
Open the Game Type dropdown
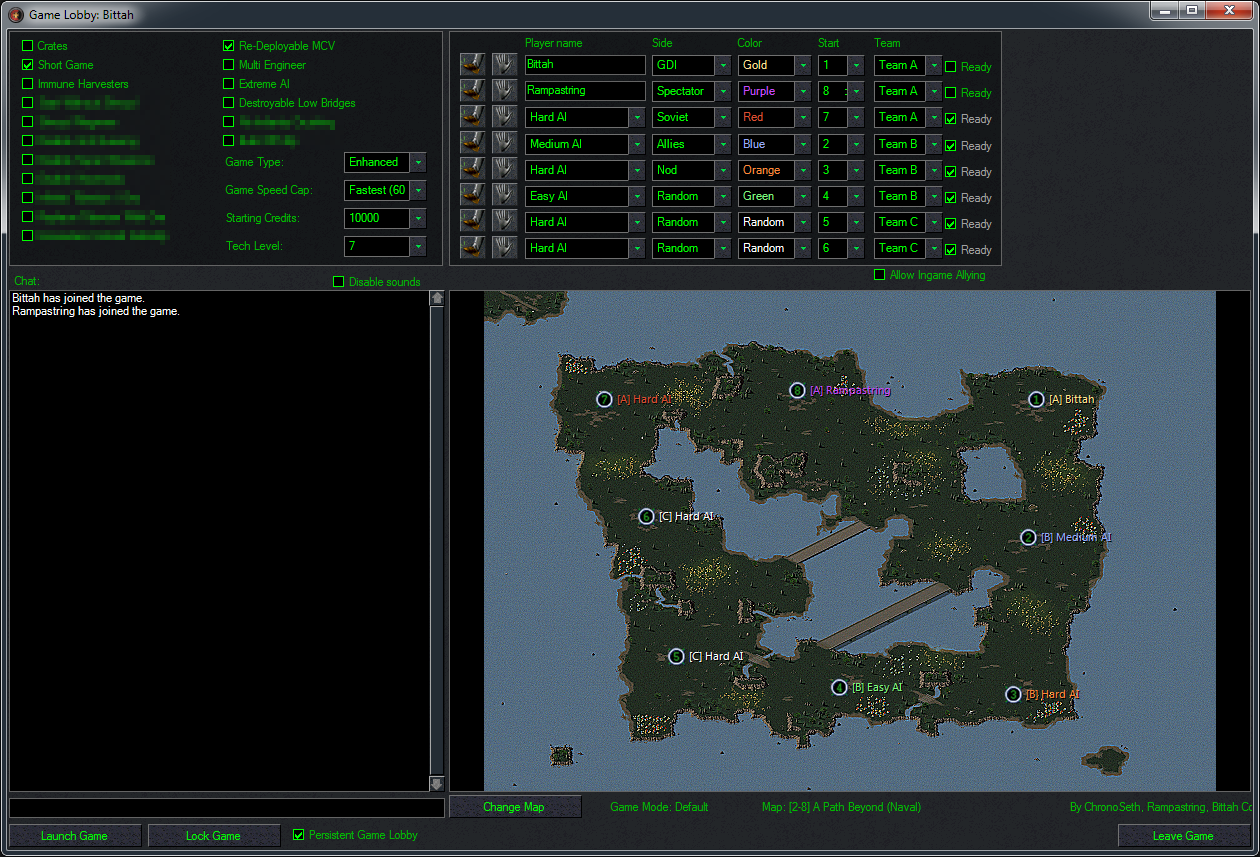point(385,162)
